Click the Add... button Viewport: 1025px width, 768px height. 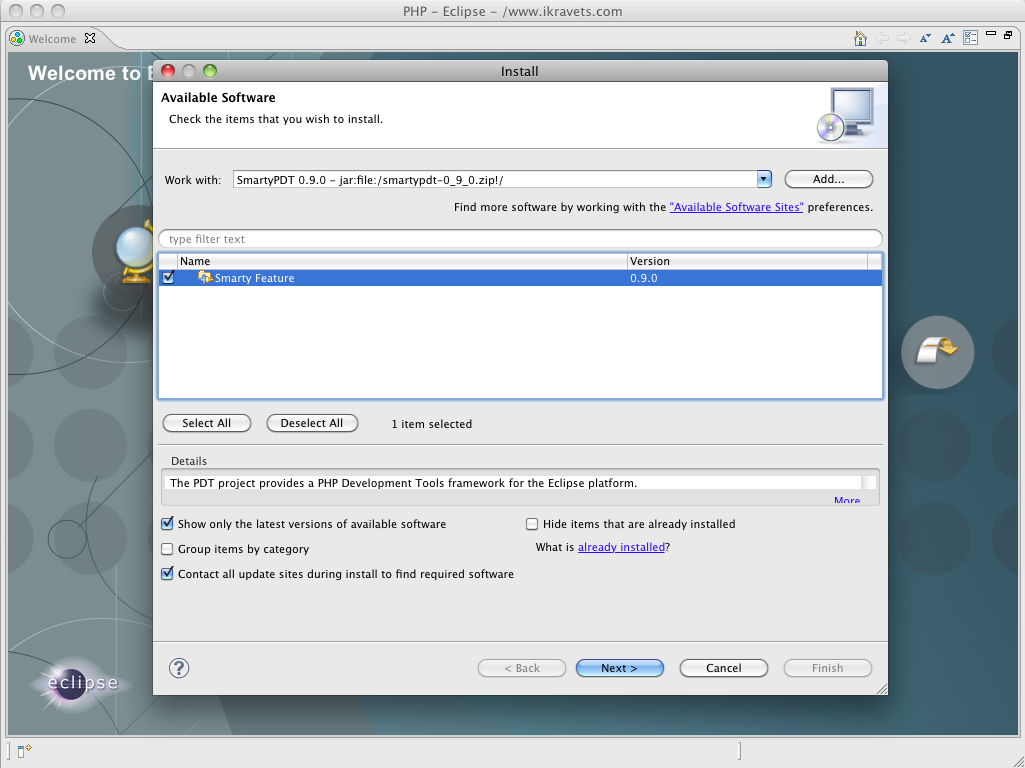coord(828,179)
